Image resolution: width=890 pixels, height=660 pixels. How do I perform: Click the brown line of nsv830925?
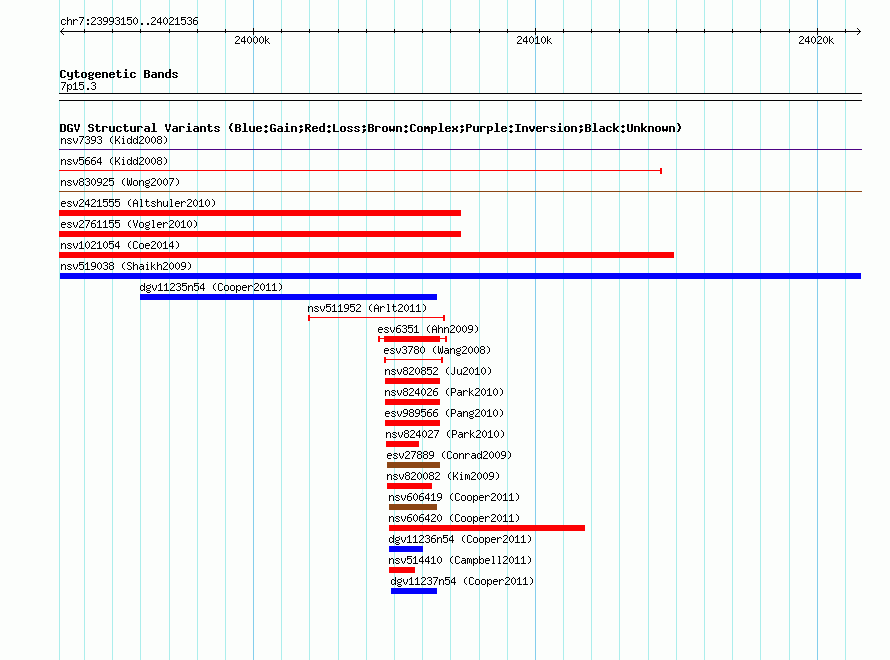[x=460, y=192]
